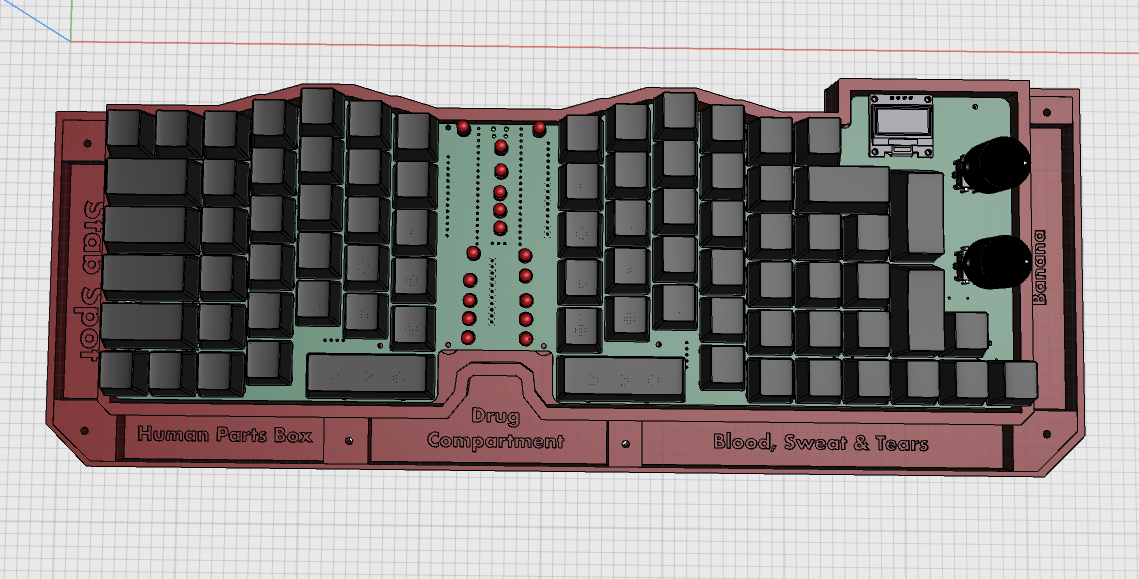
Task: Click the left half's long spacebar key
Action: pyautogui.click(x=368, y=376)
